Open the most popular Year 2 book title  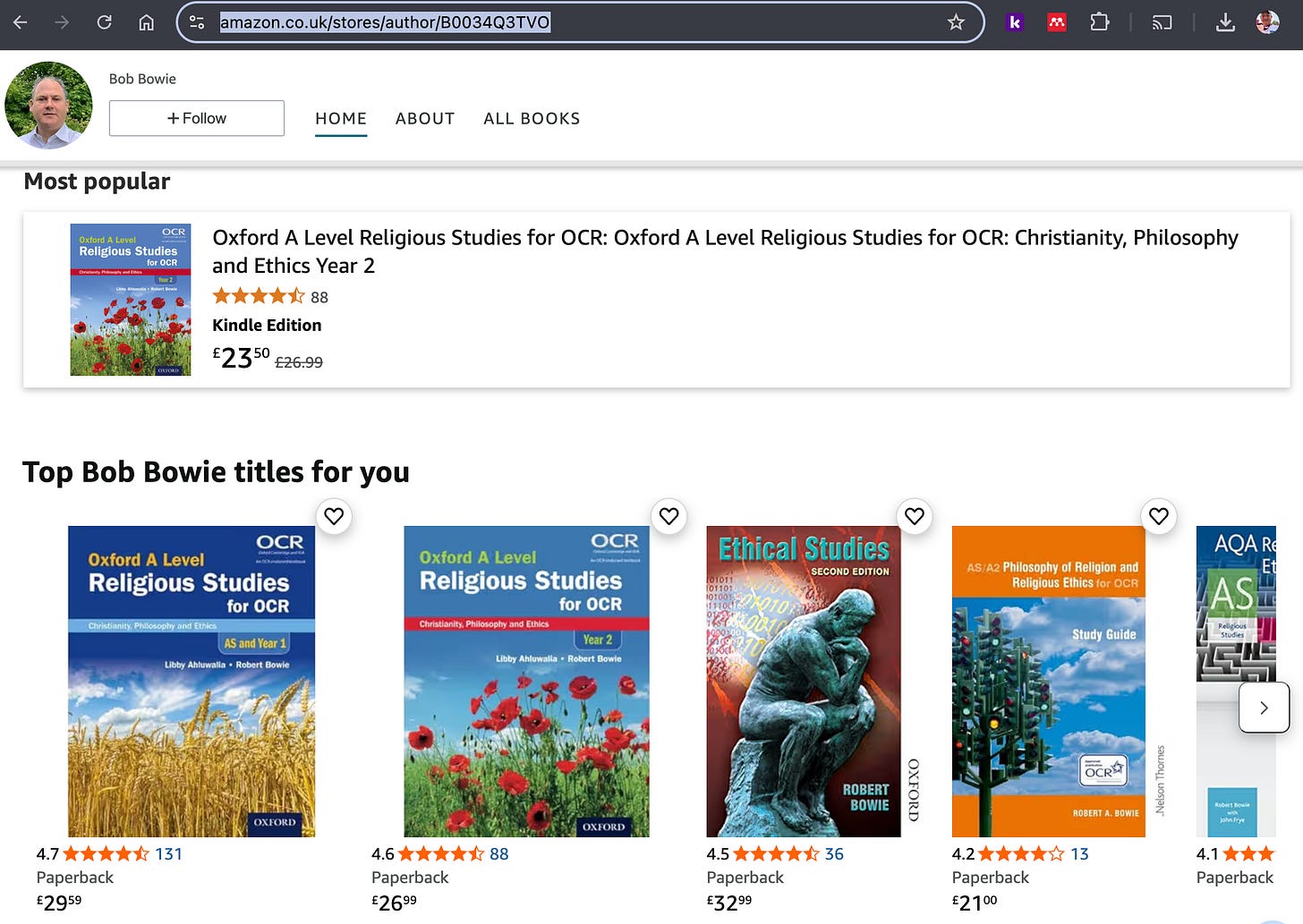click(725, 251)
